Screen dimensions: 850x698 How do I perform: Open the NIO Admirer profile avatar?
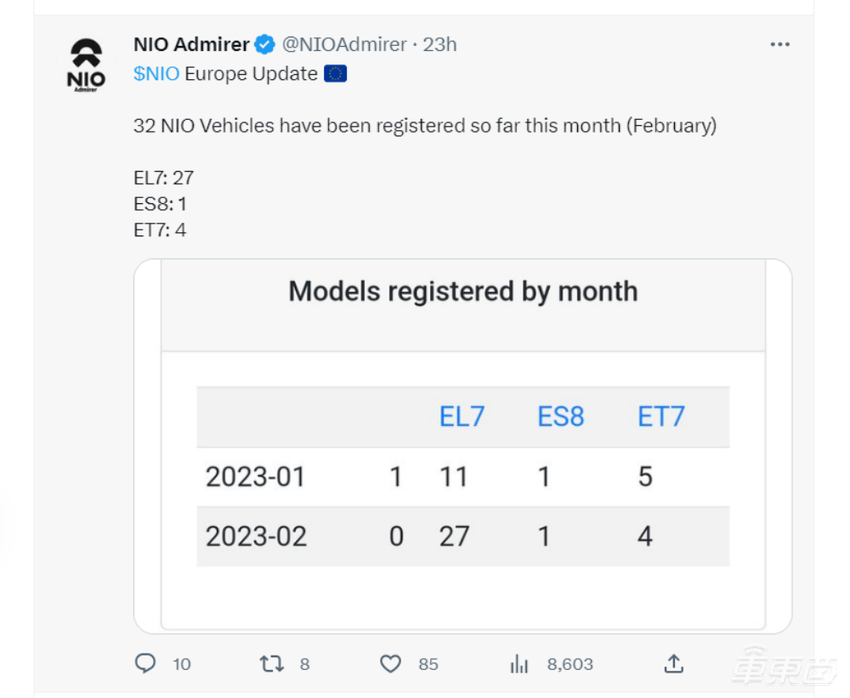[x=85, y=65]
